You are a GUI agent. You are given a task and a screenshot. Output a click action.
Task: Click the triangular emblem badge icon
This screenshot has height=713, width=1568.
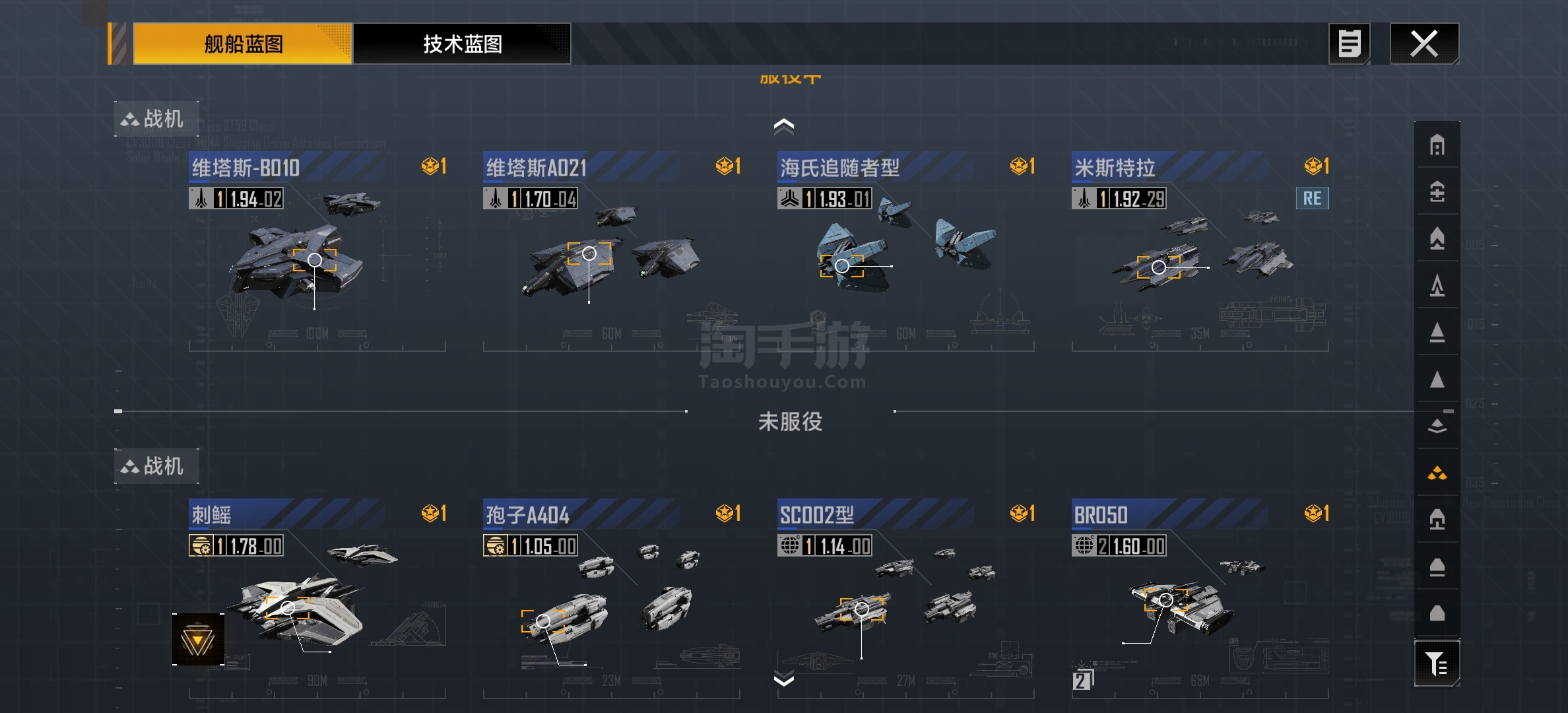tap(198, 639)
